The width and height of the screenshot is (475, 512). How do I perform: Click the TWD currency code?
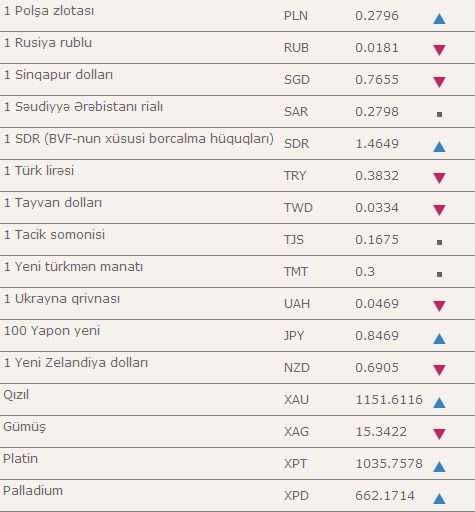point(298,208)
